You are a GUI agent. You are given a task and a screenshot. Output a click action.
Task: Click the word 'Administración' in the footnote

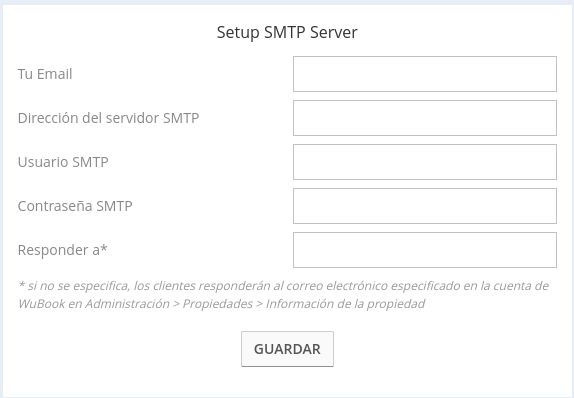[x=127, y=304]
